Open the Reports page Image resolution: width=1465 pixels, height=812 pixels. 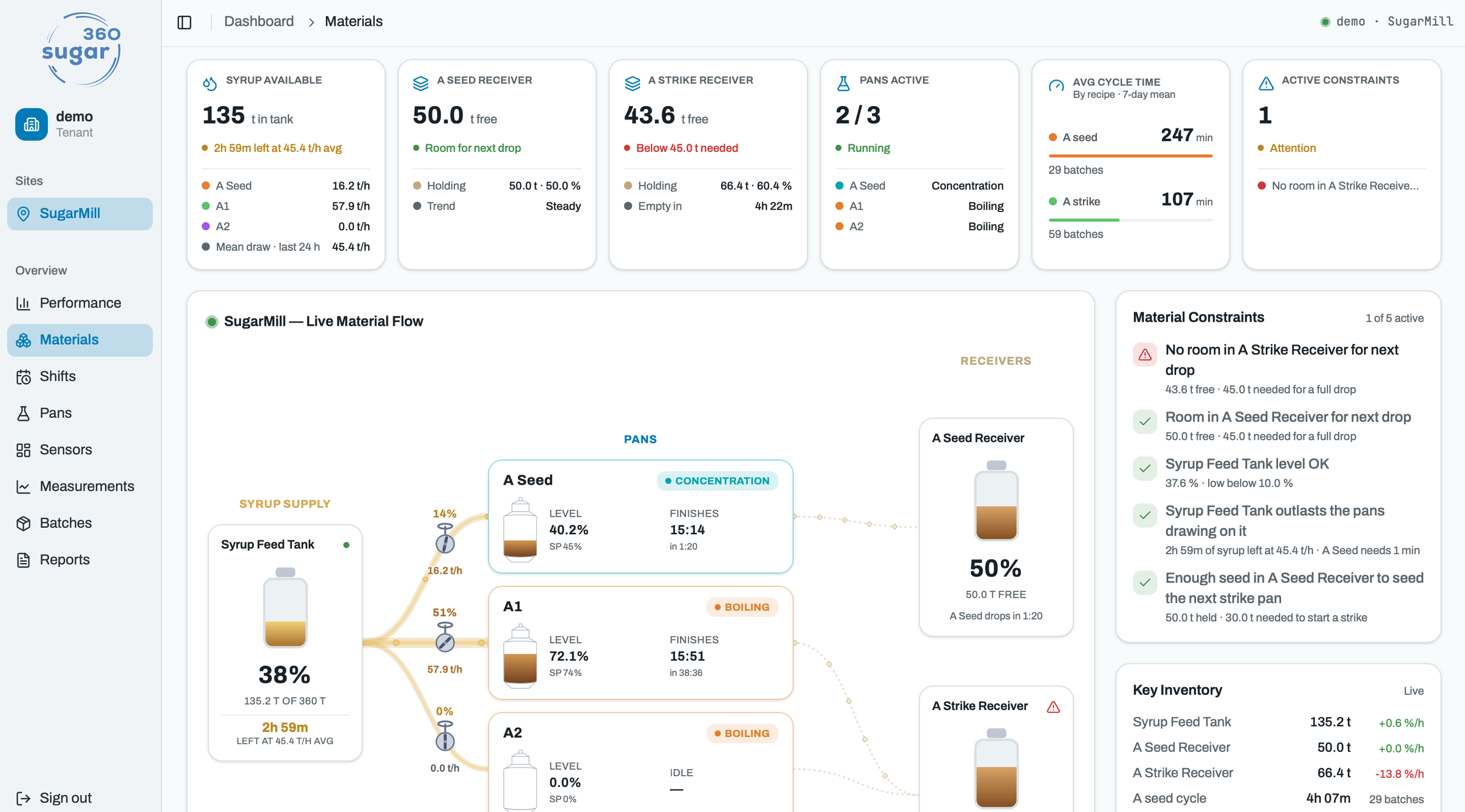pos(80,560)
